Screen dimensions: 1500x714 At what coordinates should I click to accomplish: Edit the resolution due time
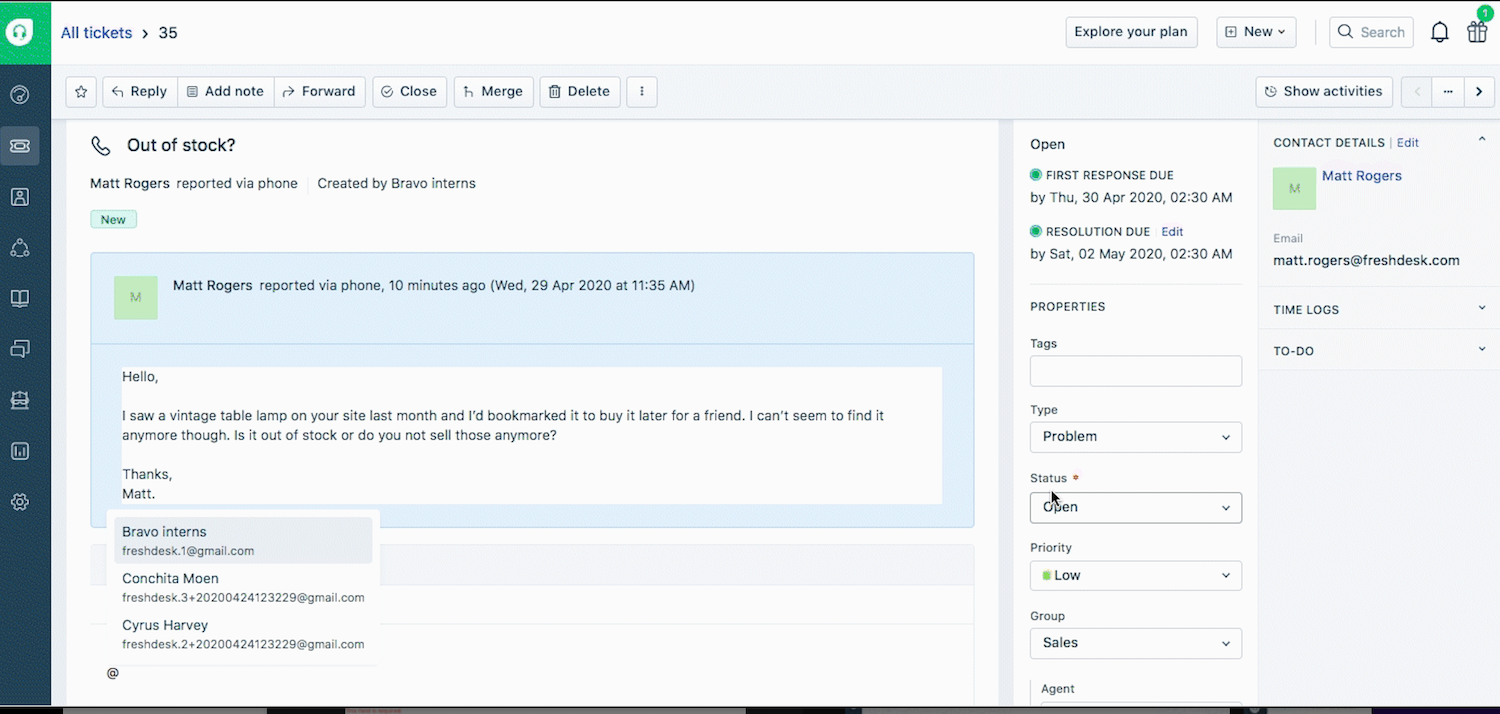coord(1172,232)
